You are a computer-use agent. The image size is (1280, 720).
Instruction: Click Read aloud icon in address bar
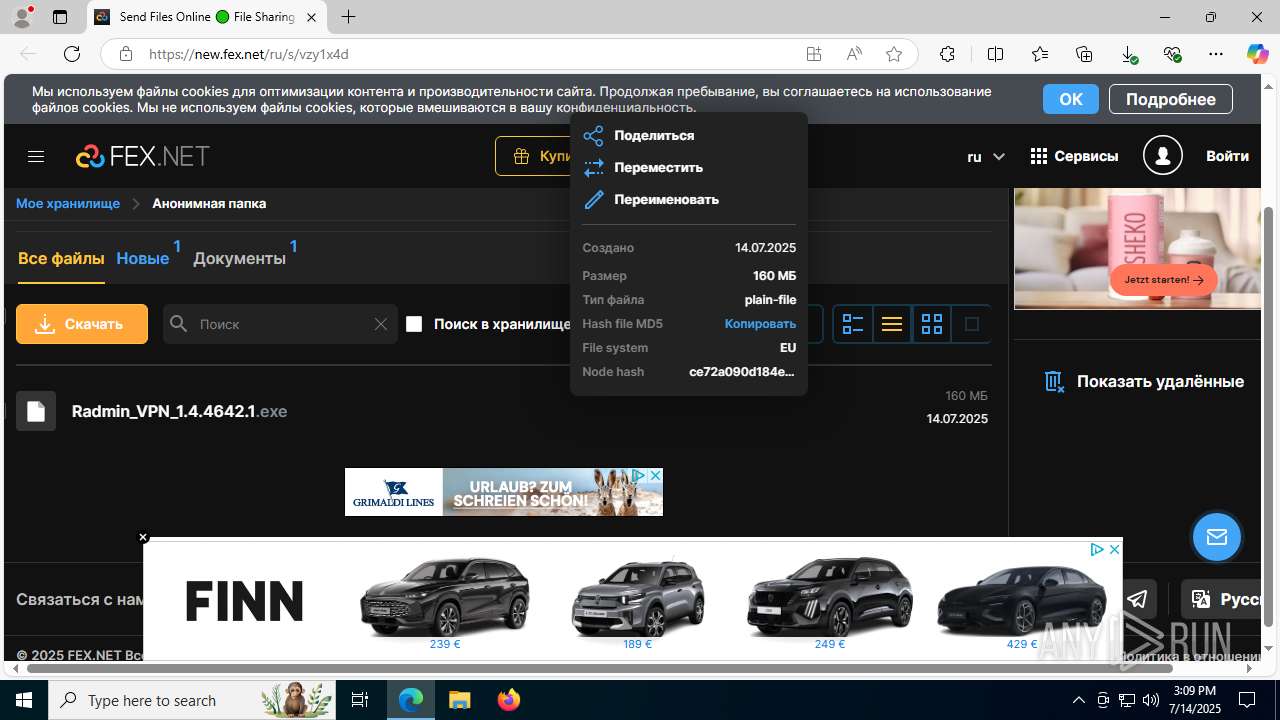(854, 54)
